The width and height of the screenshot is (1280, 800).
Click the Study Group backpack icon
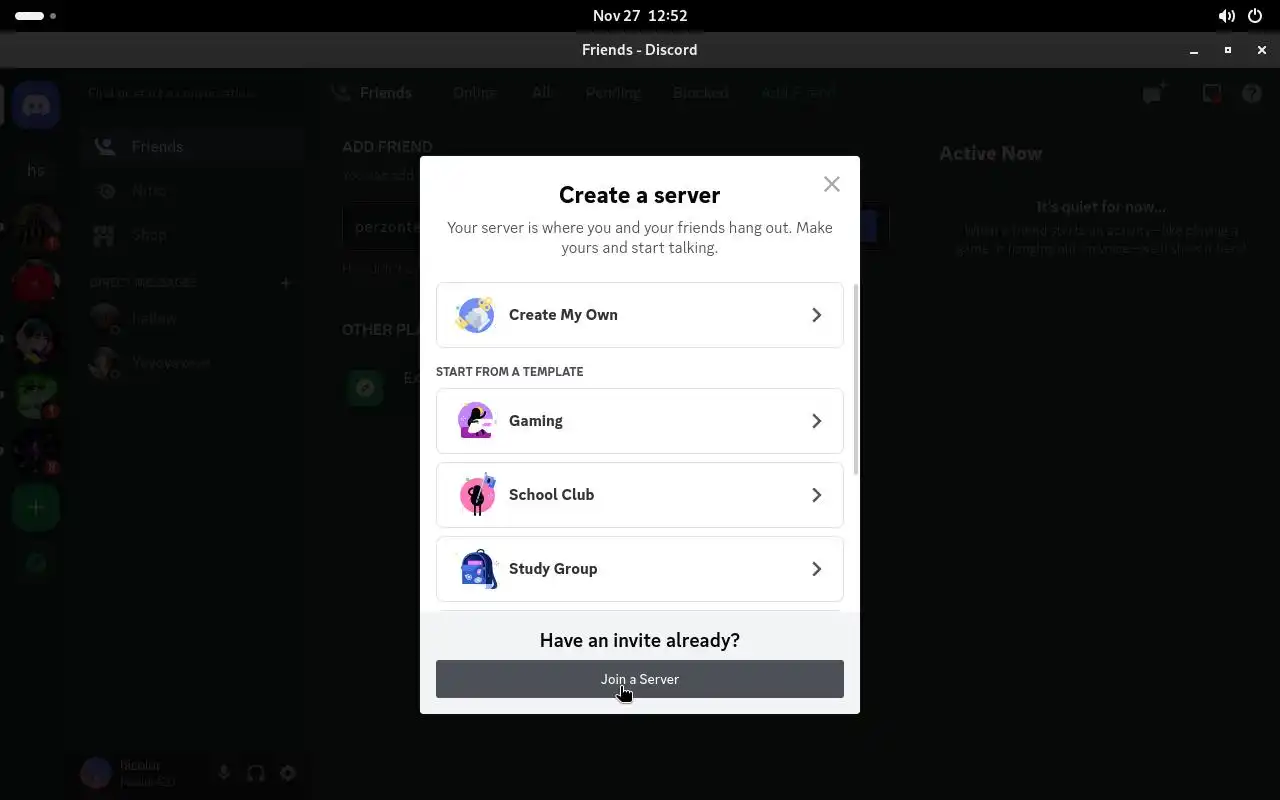pos(477,569)
